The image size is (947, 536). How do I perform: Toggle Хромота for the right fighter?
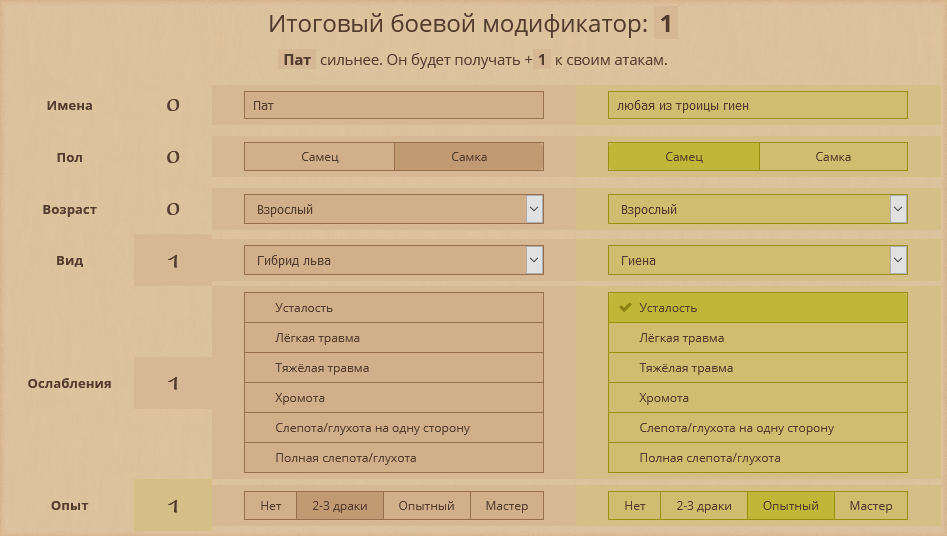757,398
